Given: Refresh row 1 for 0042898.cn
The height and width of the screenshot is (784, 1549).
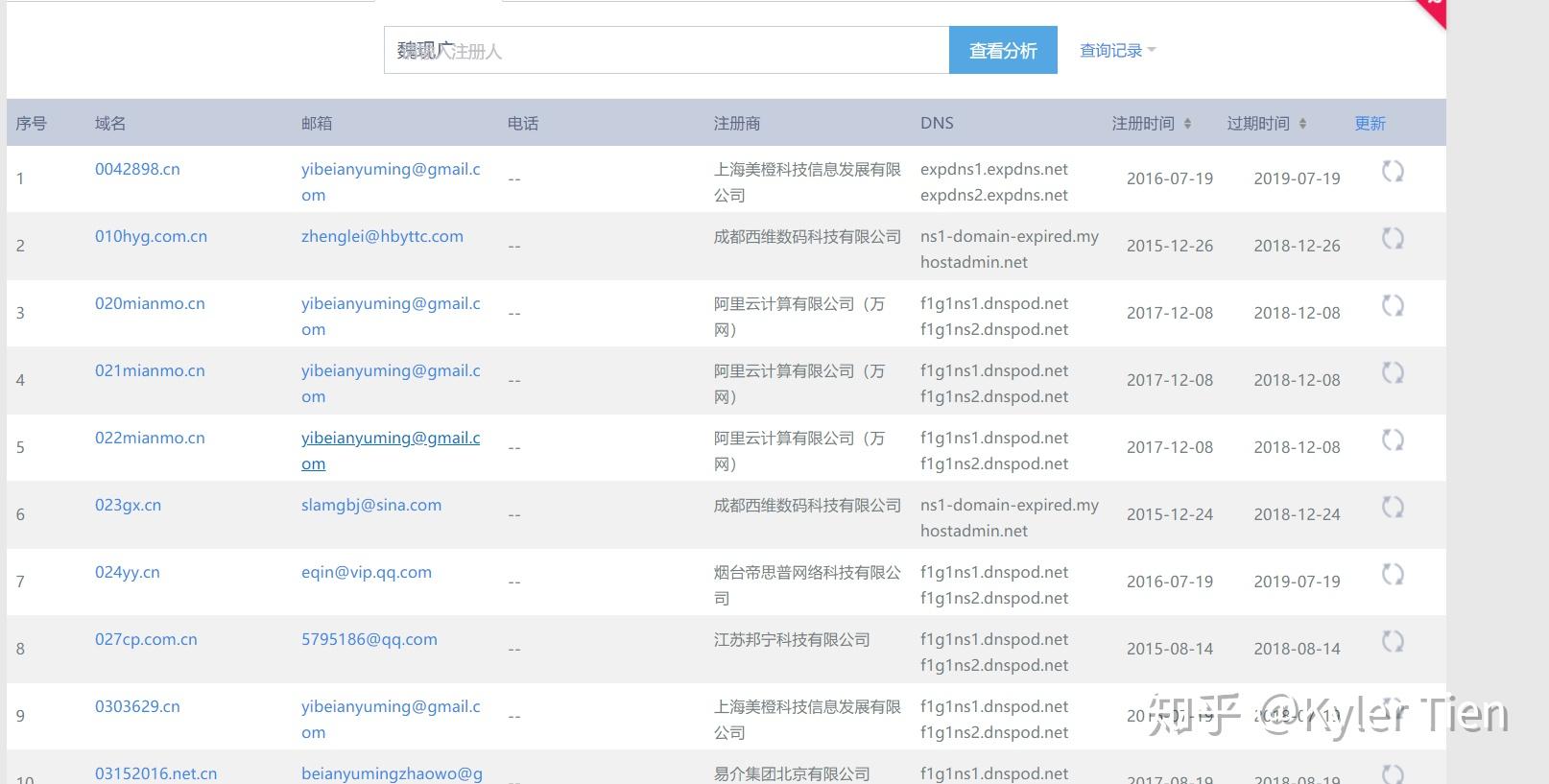Looking at the screenshot, I should pyautogui.click(x=1393, y=172).
